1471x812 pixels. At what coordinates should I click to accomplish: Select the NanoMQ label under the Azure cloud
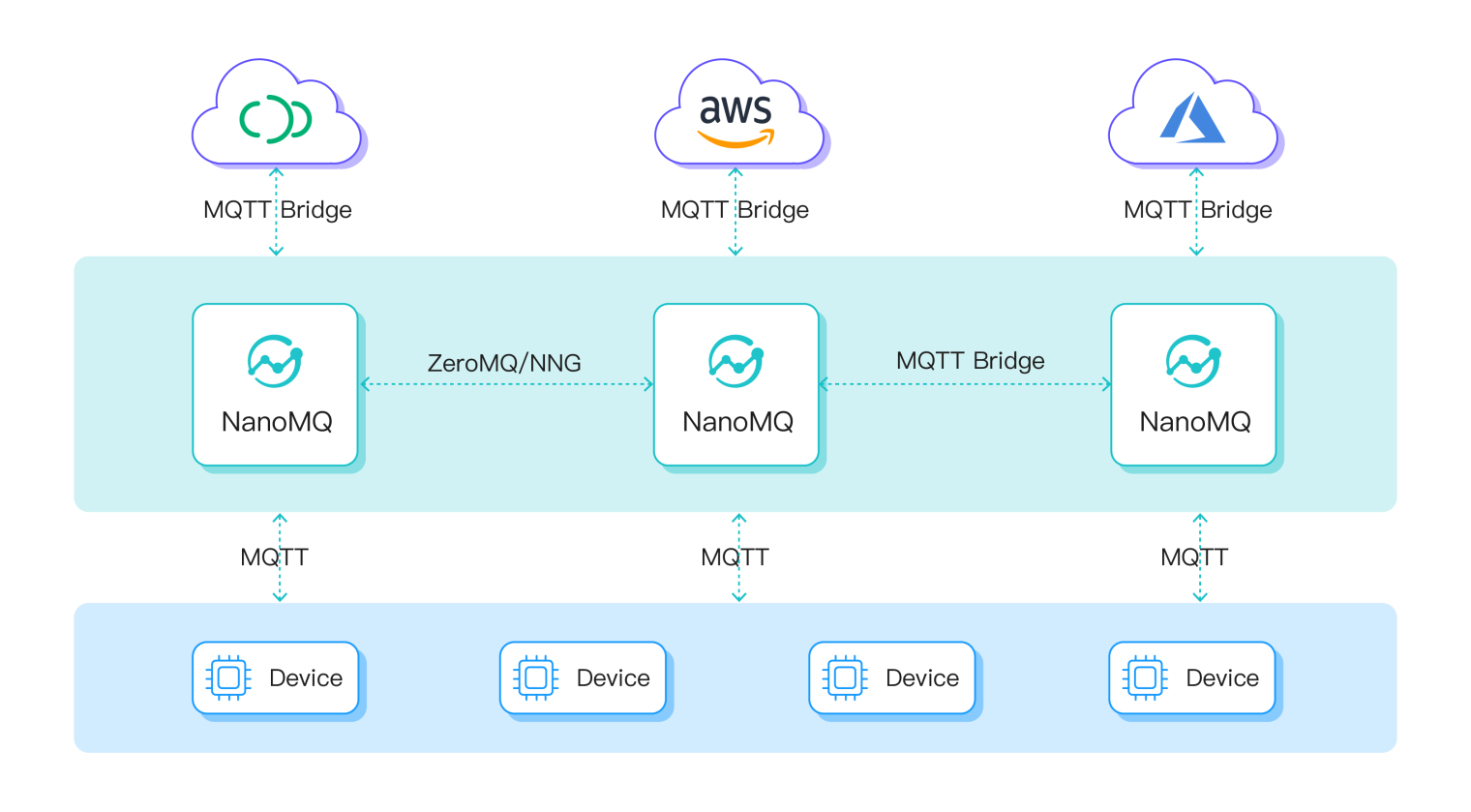(1195, 422)
